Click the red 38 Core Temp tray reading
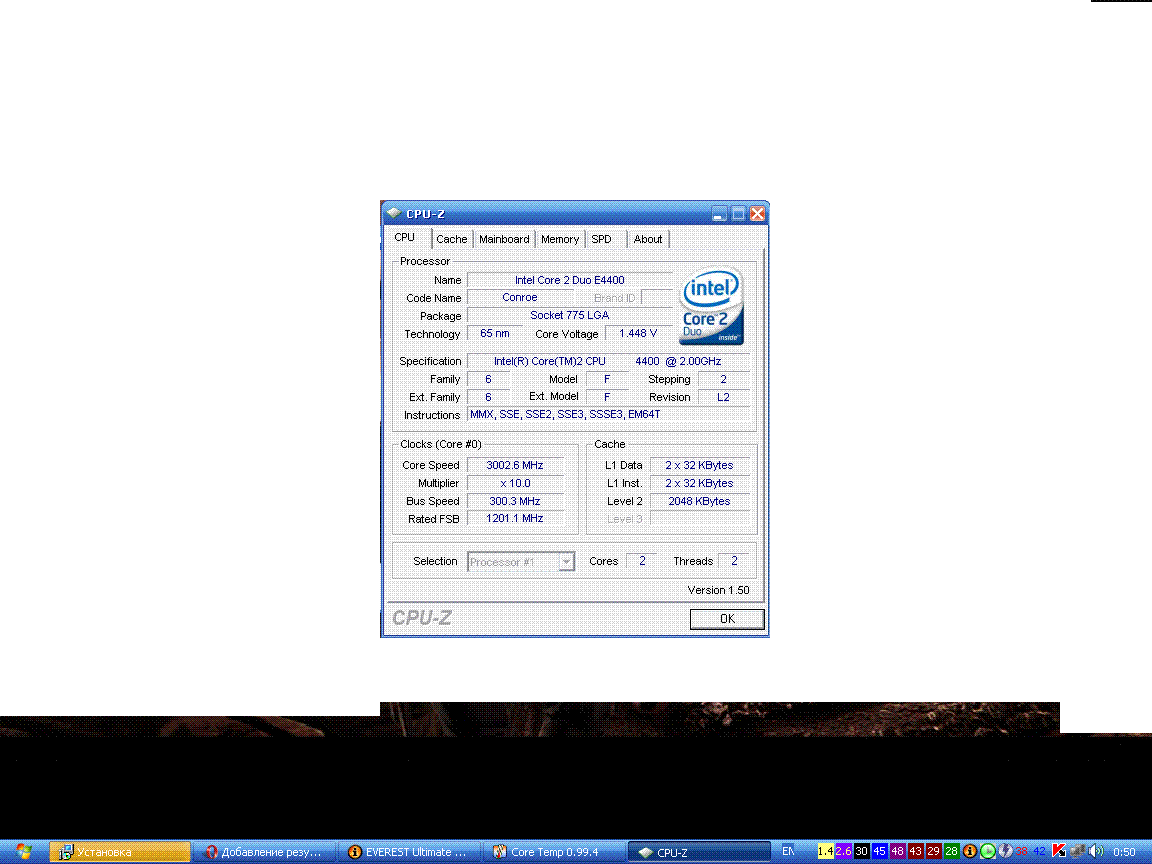The image size is (1152, 864). [1021, 852]
